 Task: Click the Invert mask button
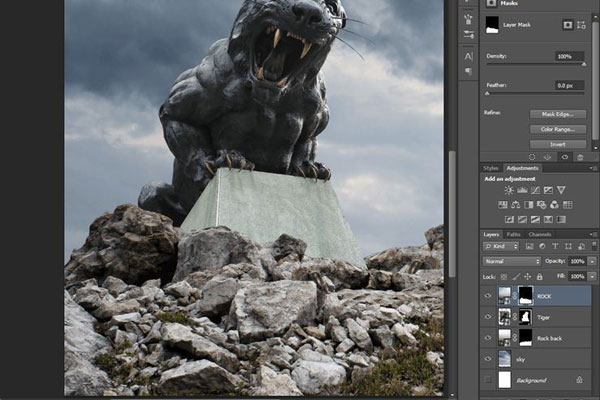[558, 144]
